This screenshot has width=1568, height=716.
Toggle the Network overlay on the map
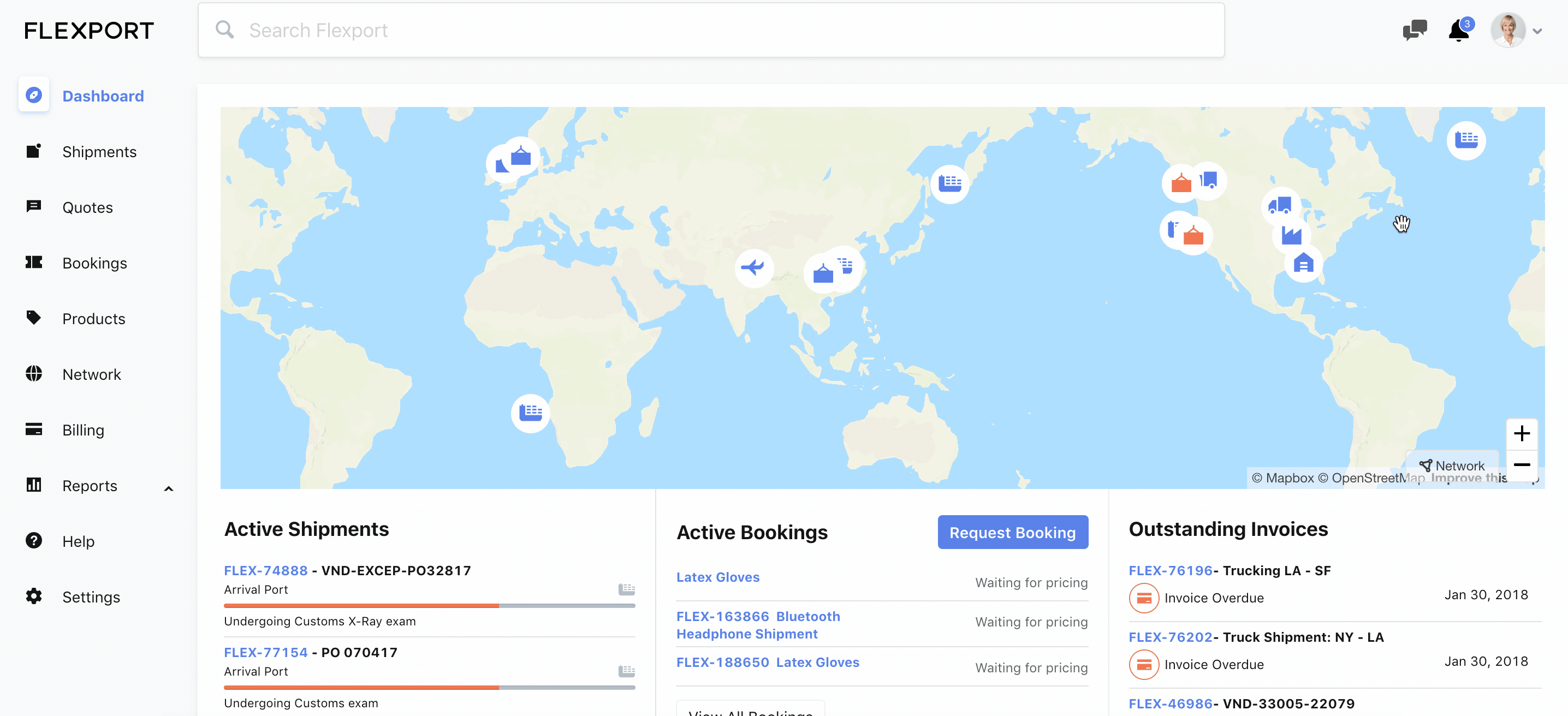click(x=1452, y=466)
